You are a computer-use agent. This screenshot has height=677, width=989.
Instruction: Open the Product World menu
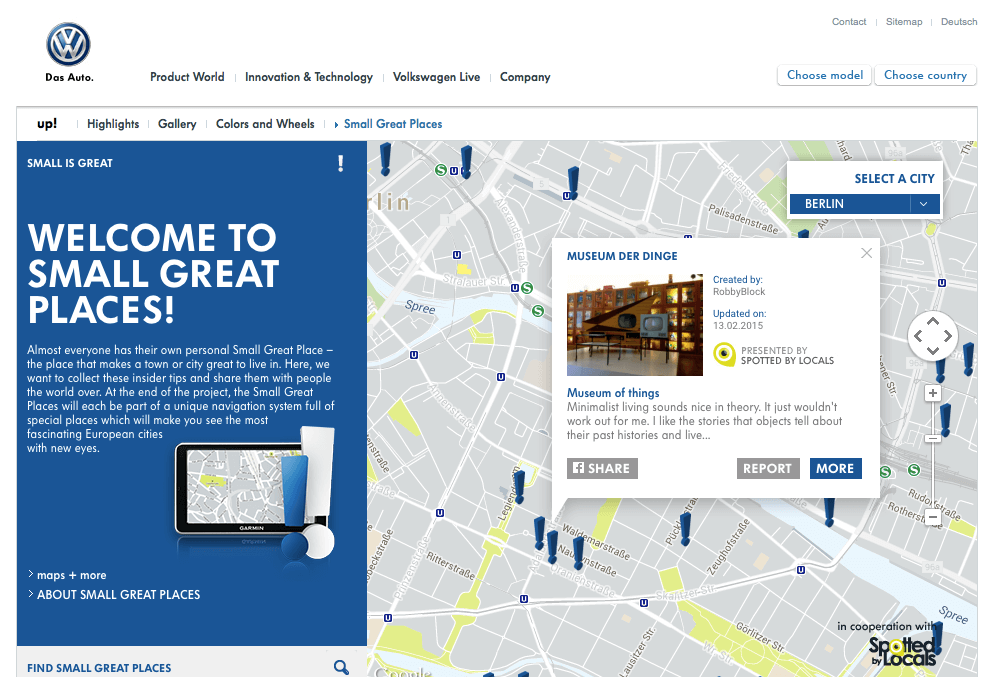tap(187, 77)
